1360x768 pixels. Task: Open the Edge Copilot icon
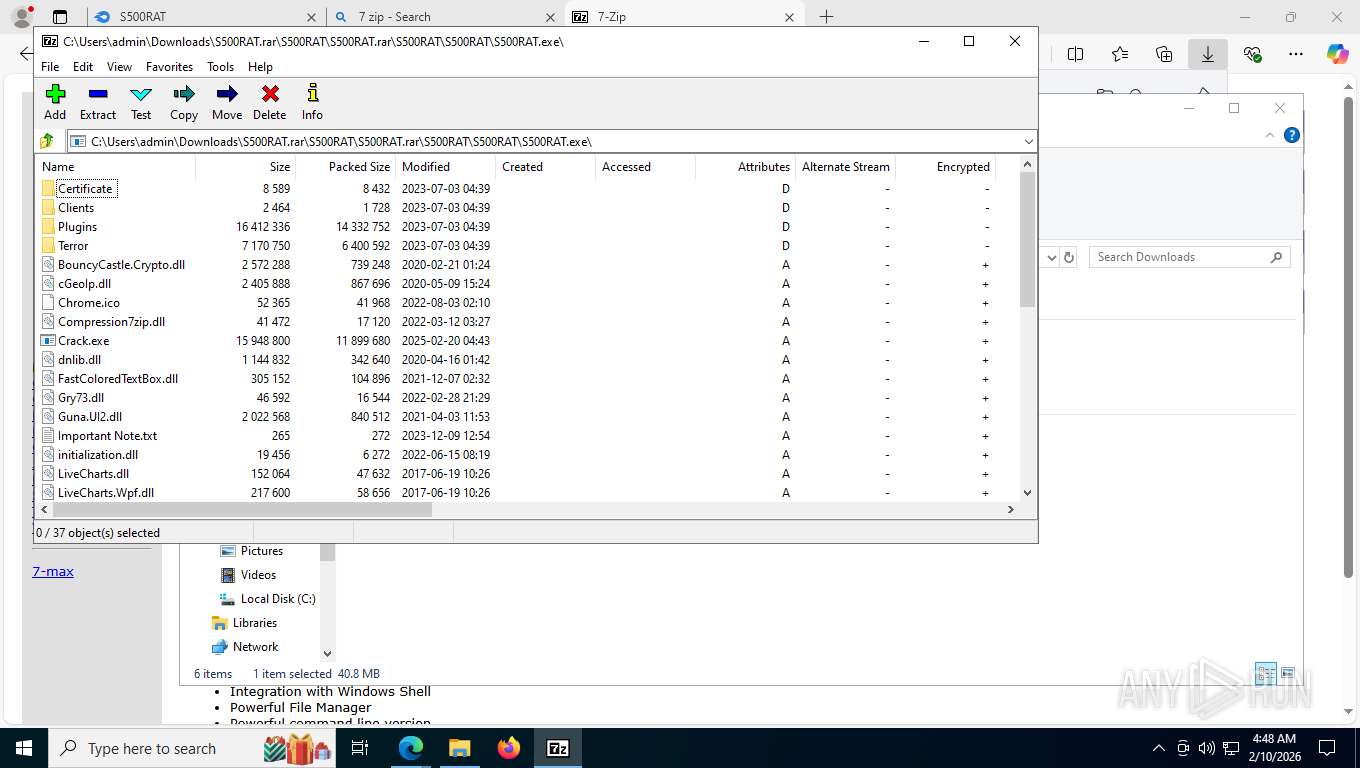point(1338,54)
